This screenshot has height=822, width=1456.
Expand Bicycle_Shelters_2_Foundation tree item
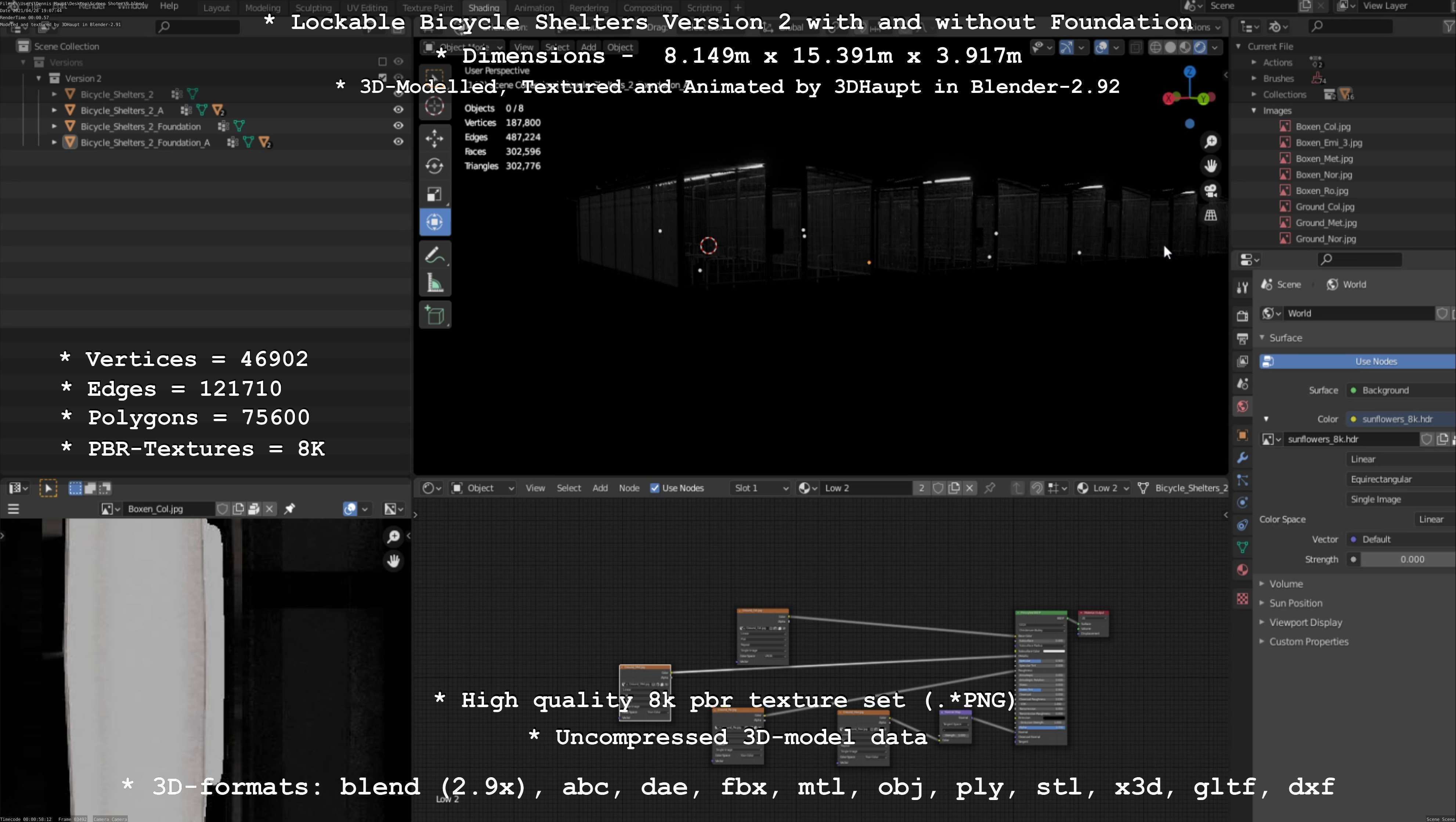(x=54, y=126)
